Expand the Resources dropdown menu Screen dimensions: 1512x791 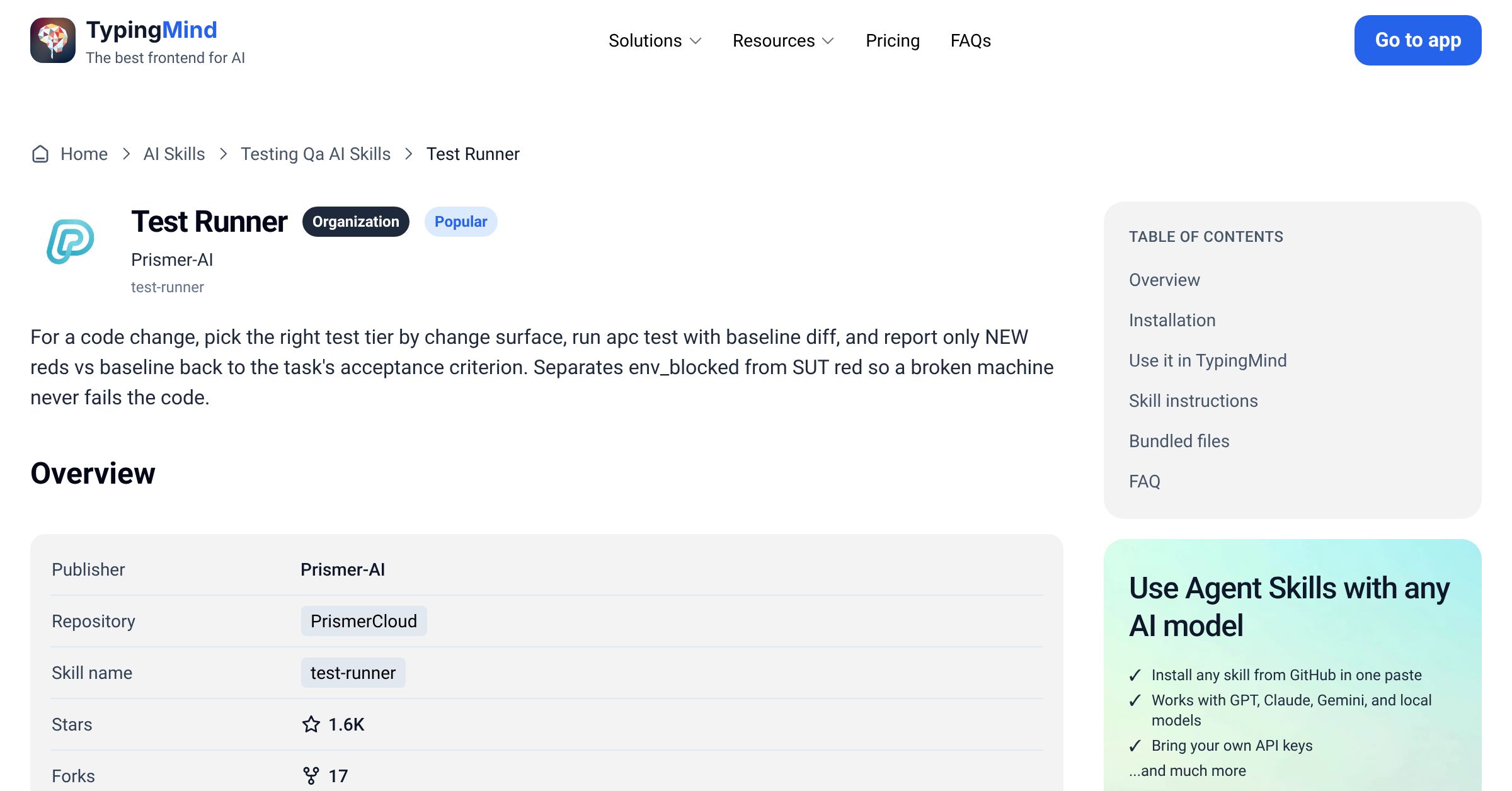784,41
